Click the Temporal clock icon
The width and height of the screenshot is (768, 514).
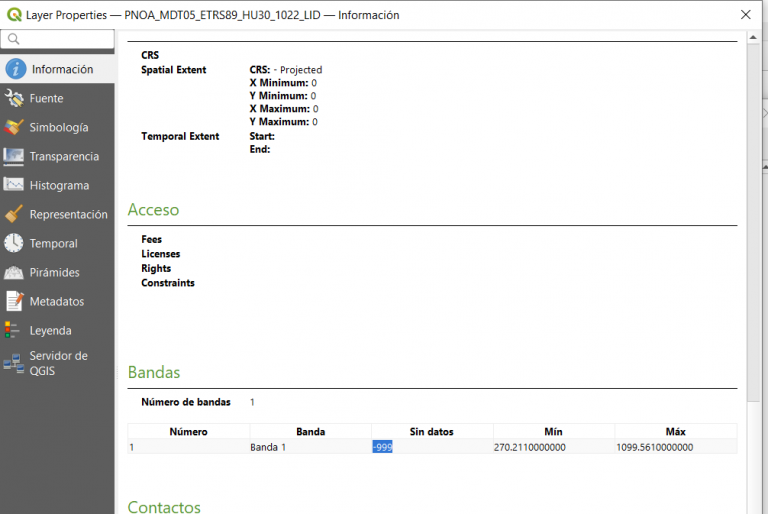coord(14,243)
